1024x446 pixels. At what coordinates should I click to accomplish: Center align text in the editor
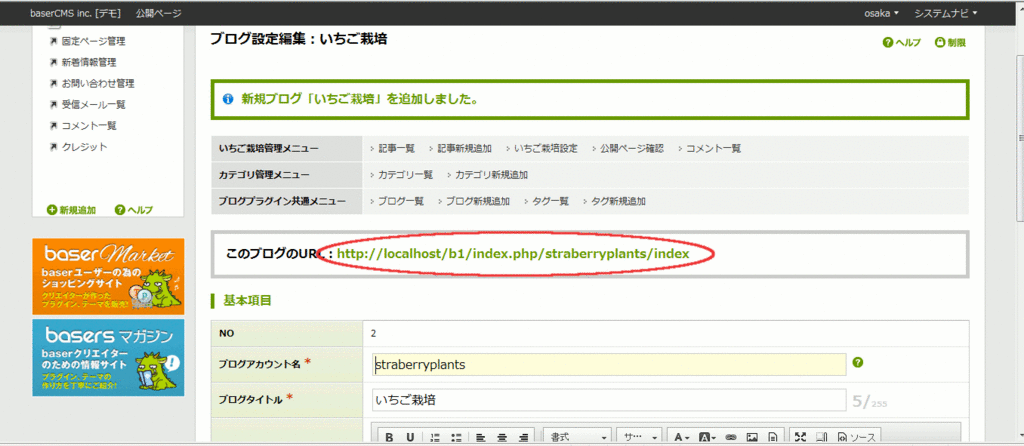pyautogui.click(x=502, y=438)
